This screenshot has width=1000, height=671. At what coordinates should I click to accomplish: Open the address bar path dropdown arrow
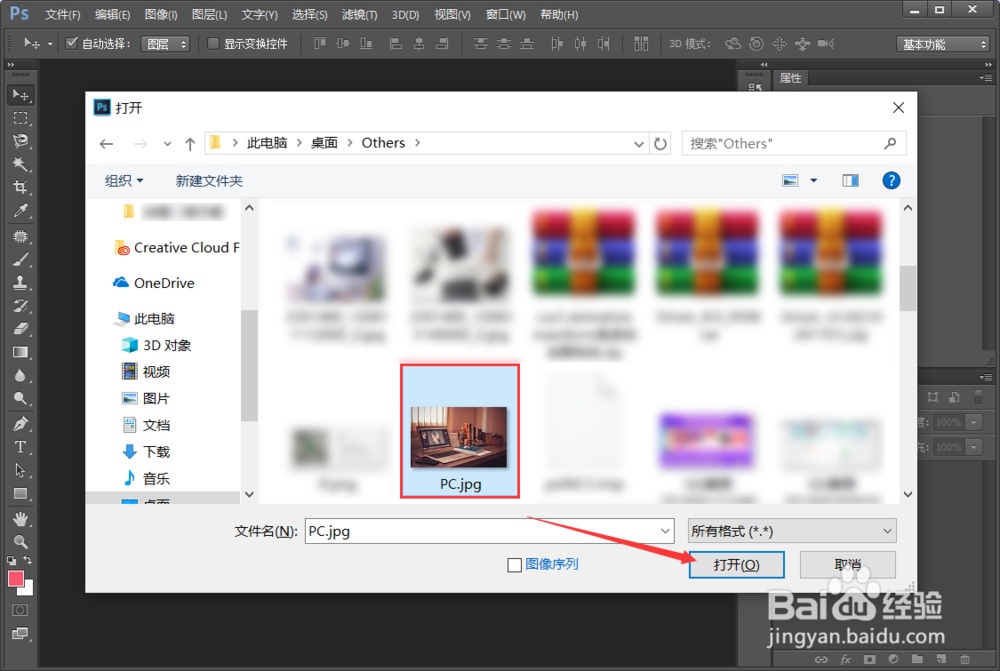[639, 143]
